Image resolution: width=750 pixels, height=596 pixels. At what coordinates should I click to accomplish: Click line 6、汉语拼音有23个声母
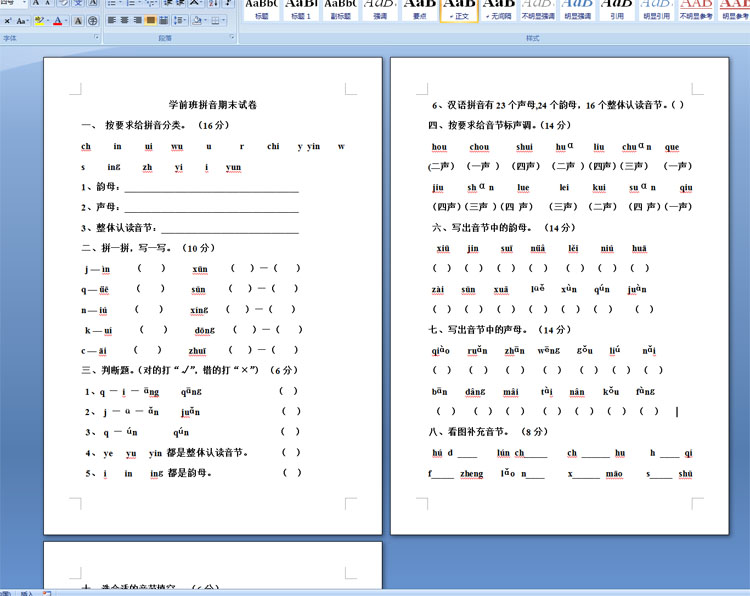click(558, 105)
